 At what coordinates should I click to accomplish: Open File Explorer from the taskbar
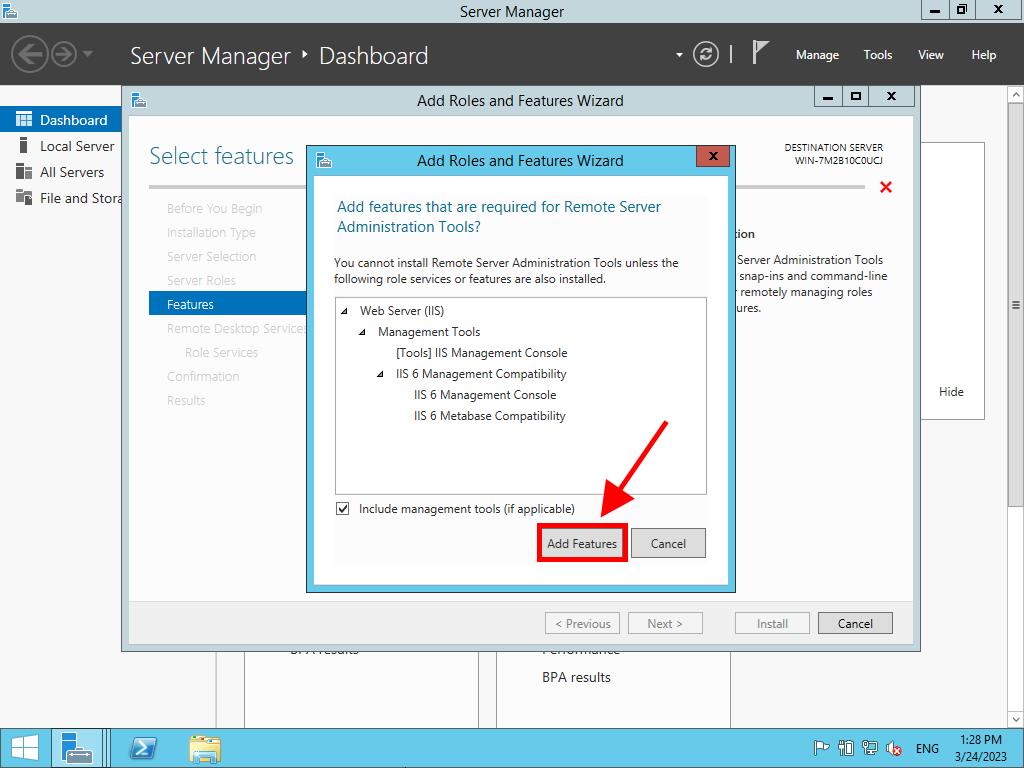pyautogui.click(x=205, y=748)
